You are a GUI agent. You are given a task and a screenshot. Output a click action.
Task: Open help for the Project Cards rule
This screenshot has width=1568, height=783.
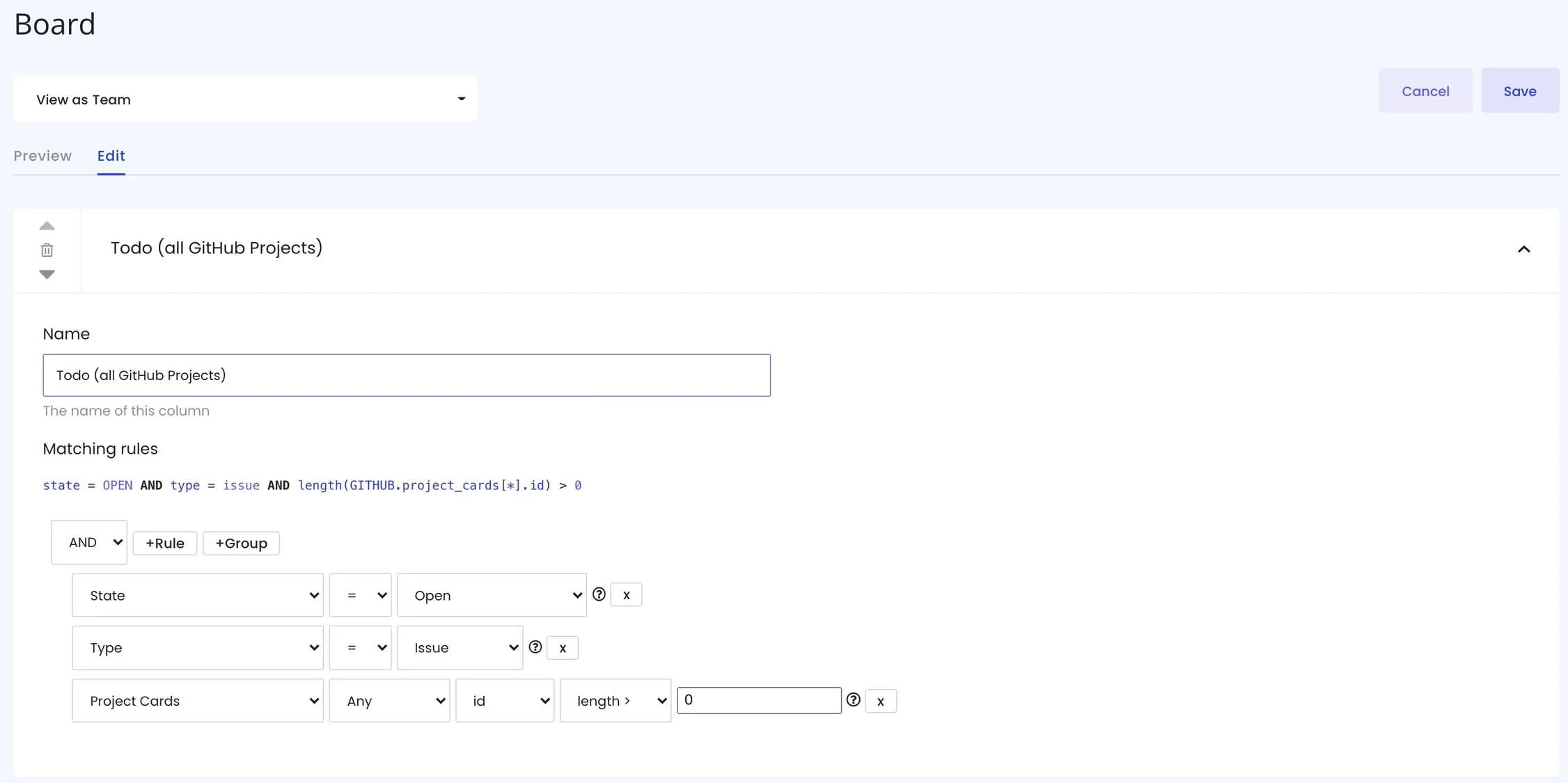tap(853, 699)
